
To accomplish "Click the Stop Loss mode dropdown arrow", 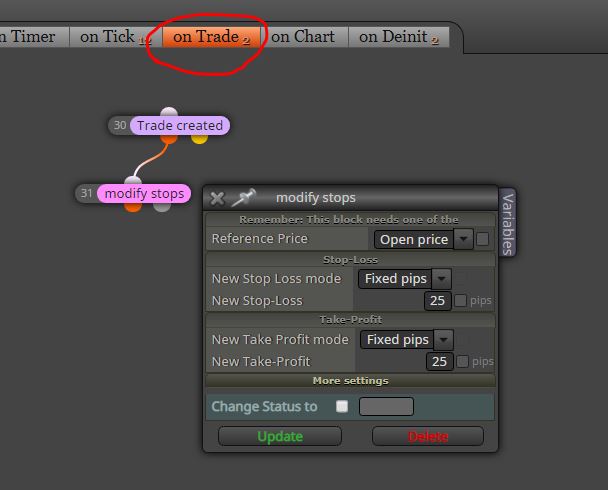I will click(x=442, y=279).
